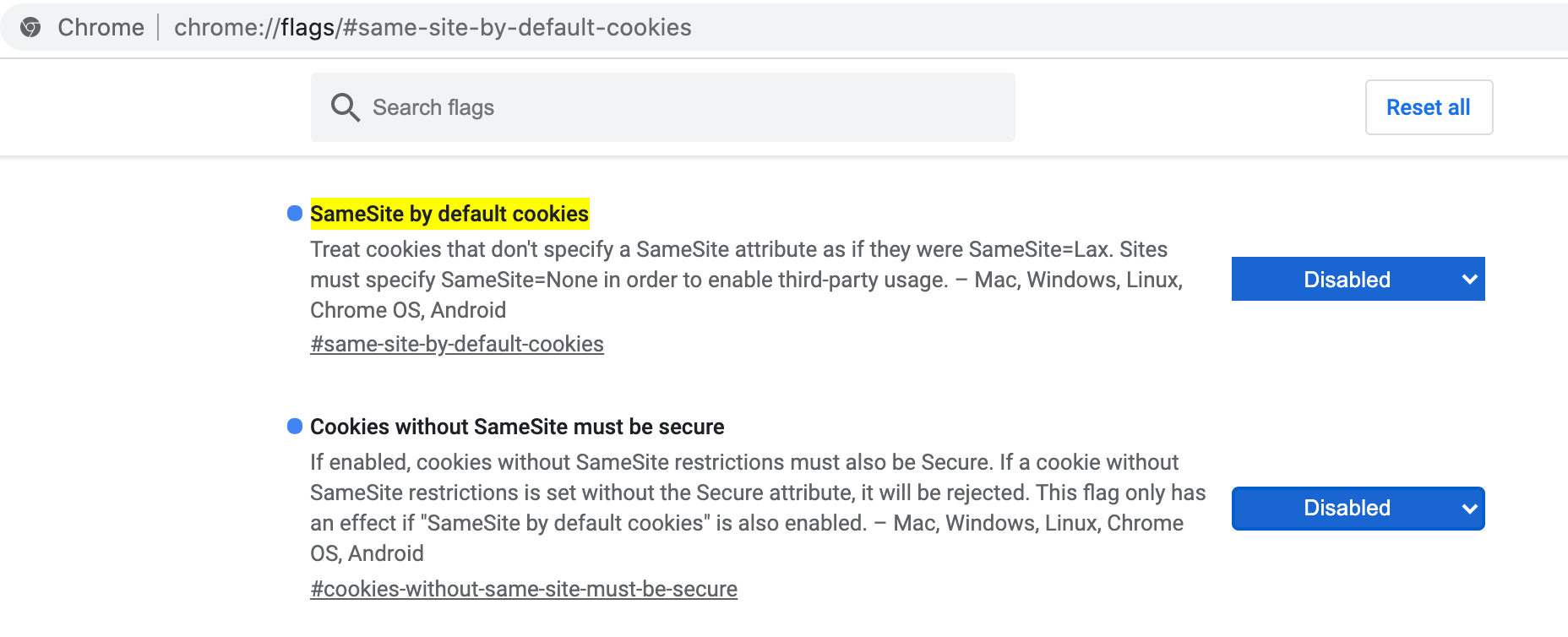Viewport: 1568px width, 637px height.
Task: Click the SameSite=Lax description paragraph
Action: (x=745, y=280)
